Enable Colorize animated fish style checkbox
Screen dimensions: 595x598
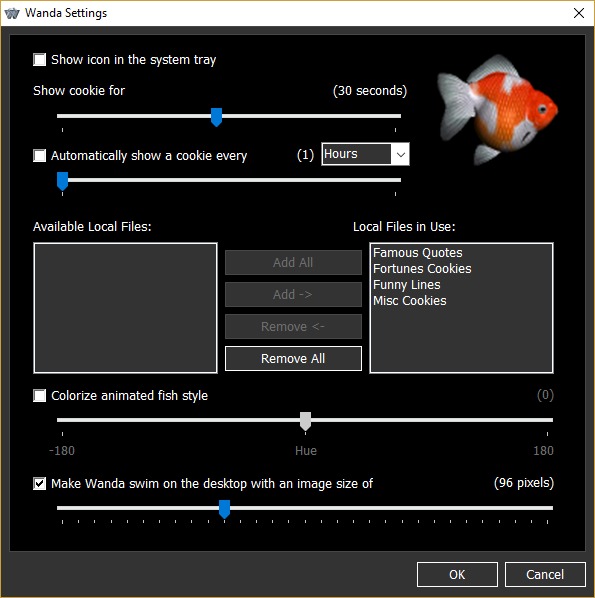[40, 395]
